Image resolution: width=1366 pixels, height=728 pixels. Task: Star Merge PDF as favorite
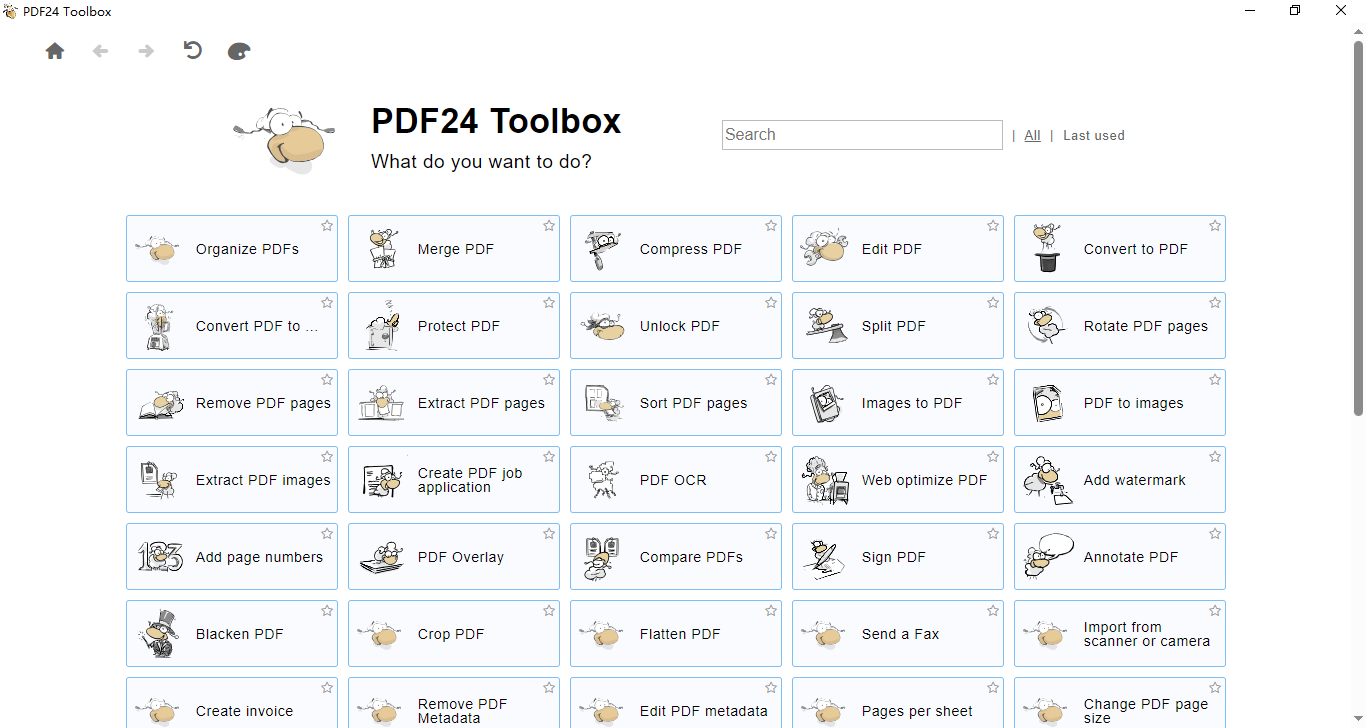(x=549, y=226)
